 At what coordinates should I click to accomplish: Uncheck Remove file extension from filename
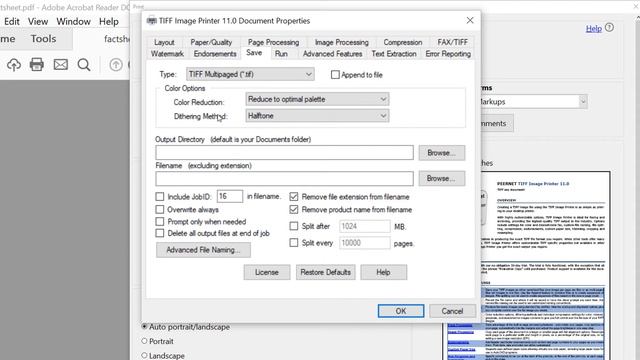point(293,197)
